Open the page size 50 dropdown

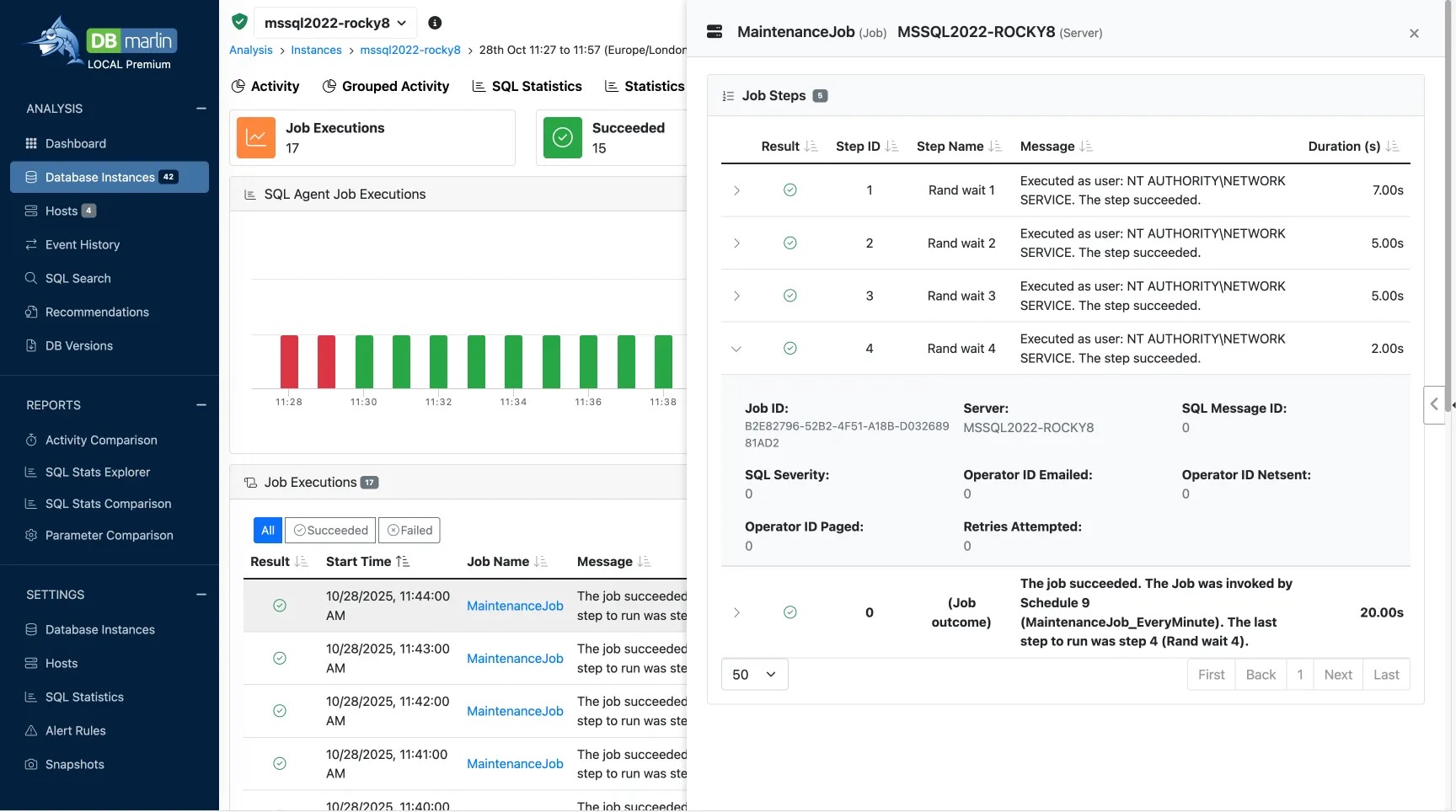coord(754,675)
